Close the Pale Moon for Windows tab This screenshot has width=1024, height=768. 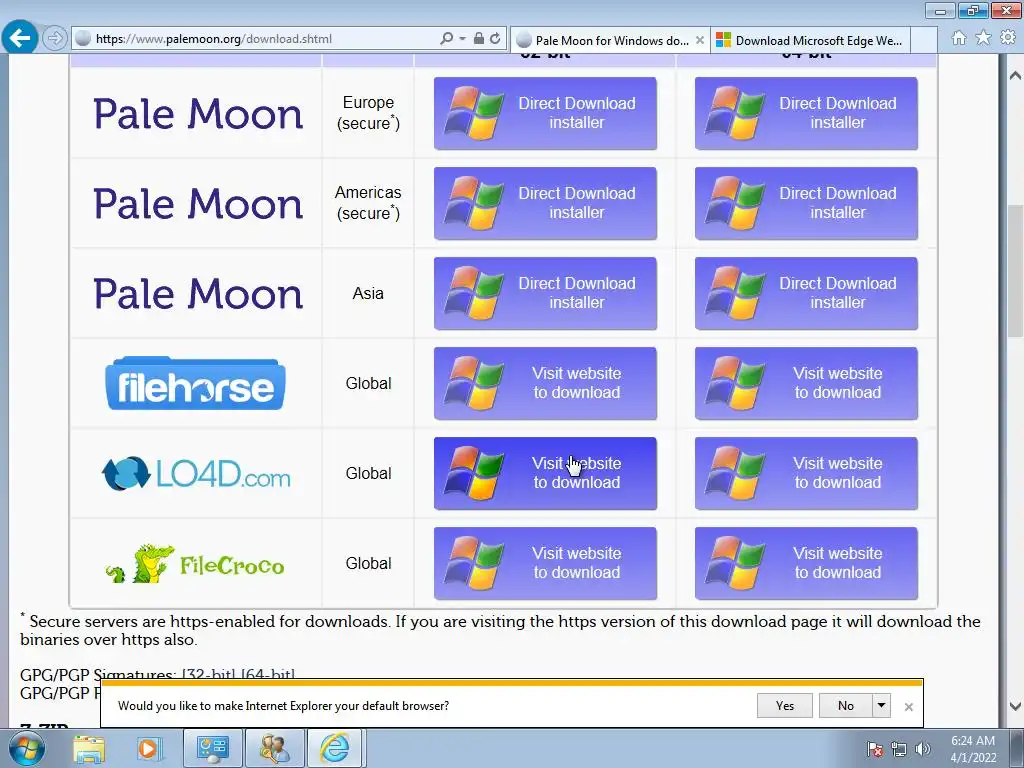tap(699, 40)
